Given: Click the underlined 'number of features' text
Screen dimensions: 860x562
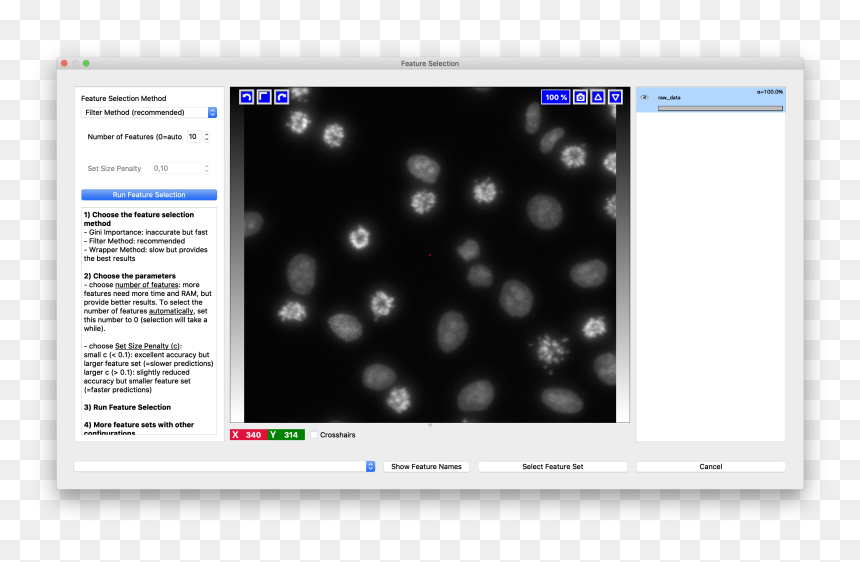Looking at the screenshot, I should [x=146, y=285].
